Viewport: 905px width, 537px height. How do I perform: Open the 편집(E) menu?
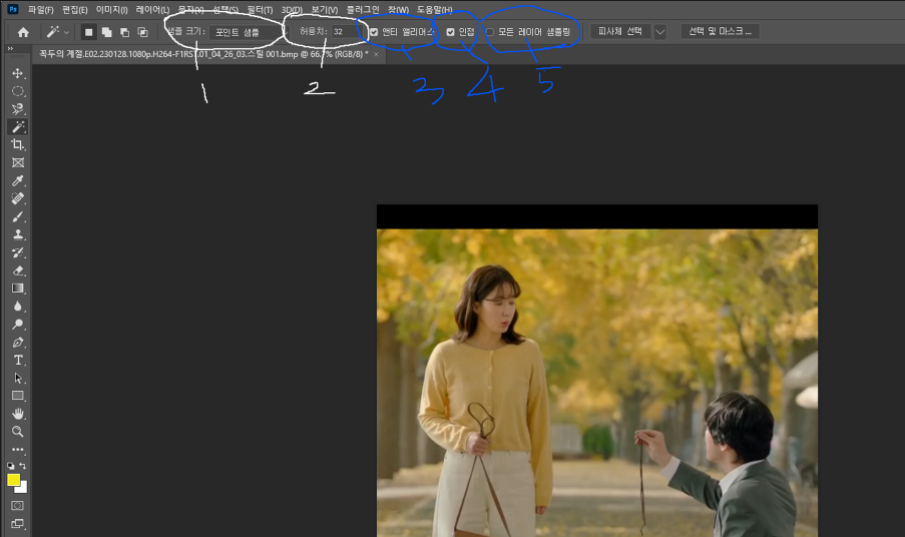pos(75,10)
